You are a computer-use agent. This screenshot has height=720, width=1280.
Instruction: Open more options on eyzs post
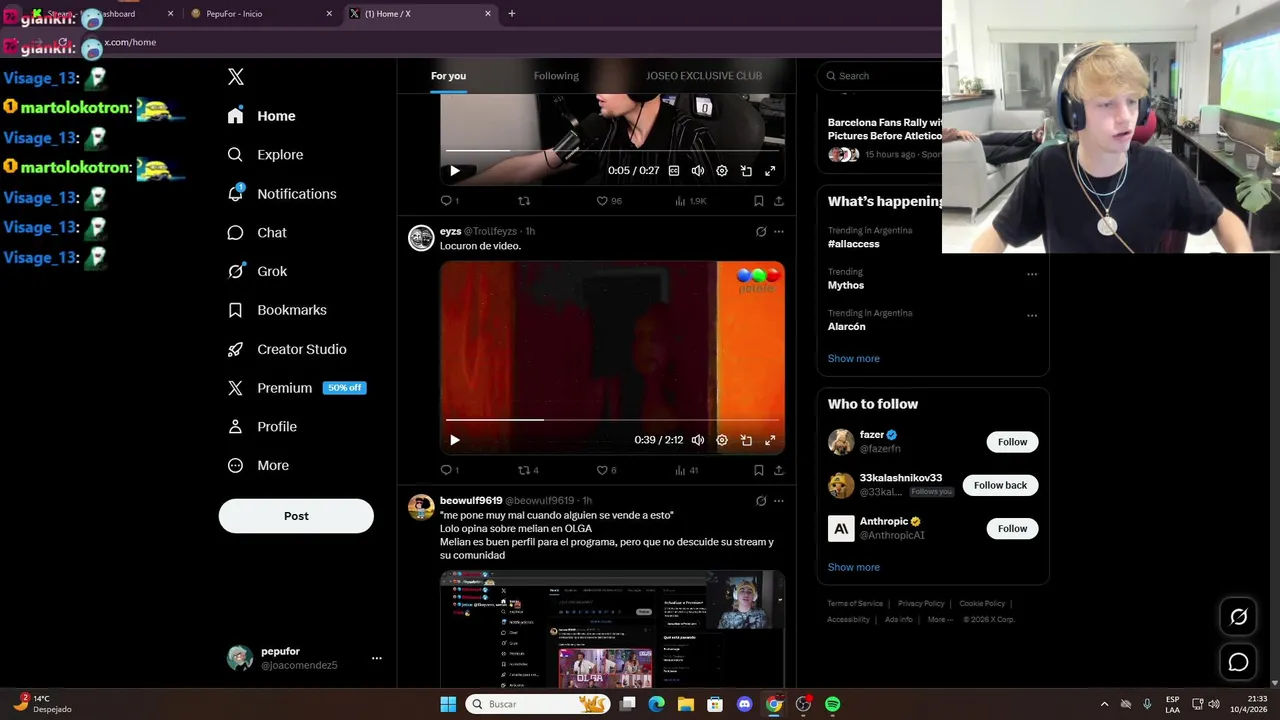pyautogui.click(x=779, y=232)
